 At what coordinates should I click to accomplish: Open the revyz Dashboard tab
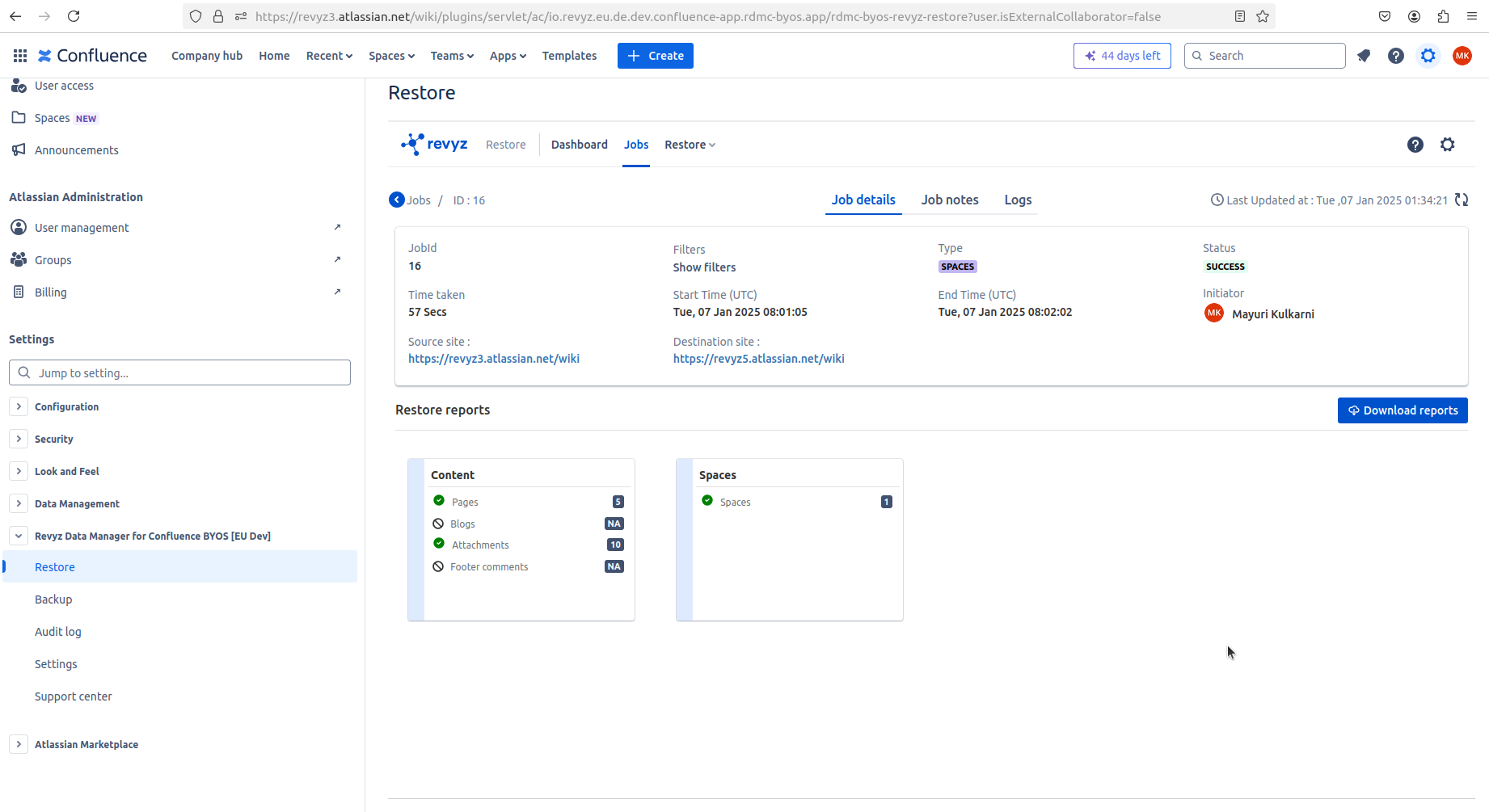(580, 145)
